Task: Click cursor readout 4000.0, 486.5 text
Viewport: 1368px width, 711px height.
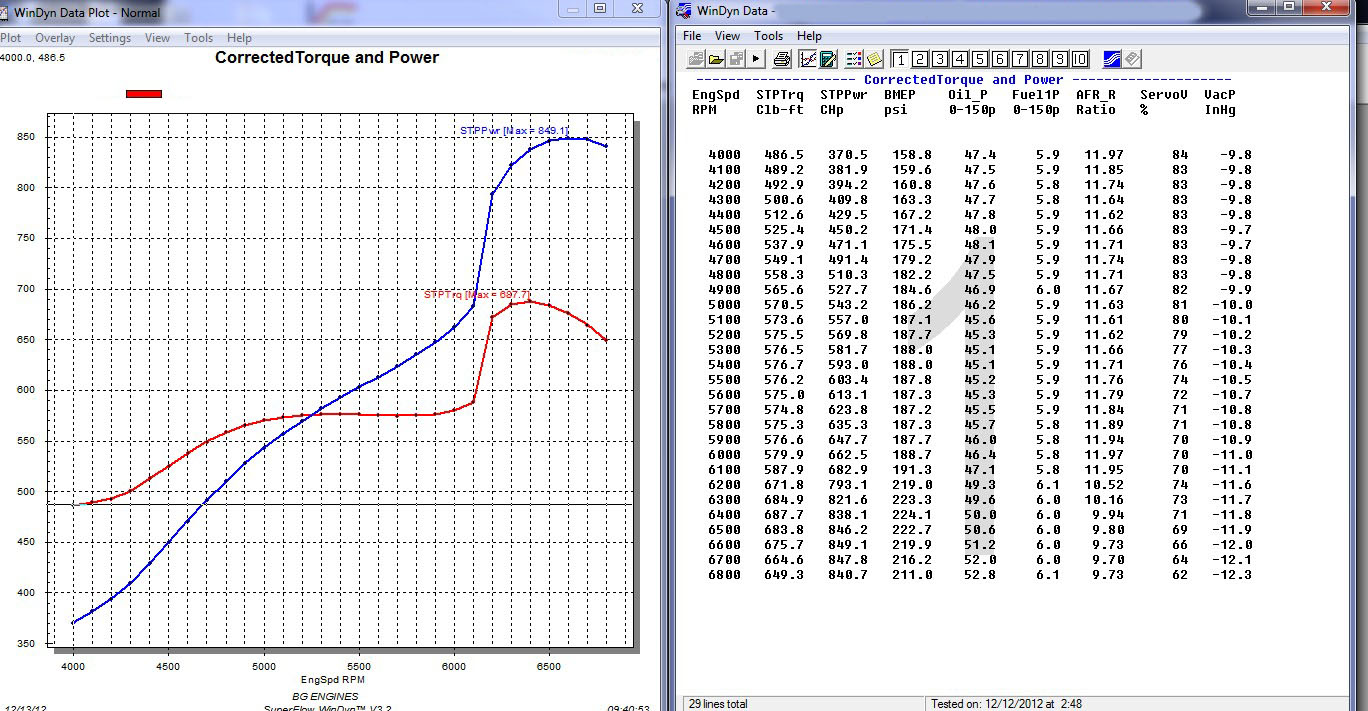Action: tap(33, 58)
